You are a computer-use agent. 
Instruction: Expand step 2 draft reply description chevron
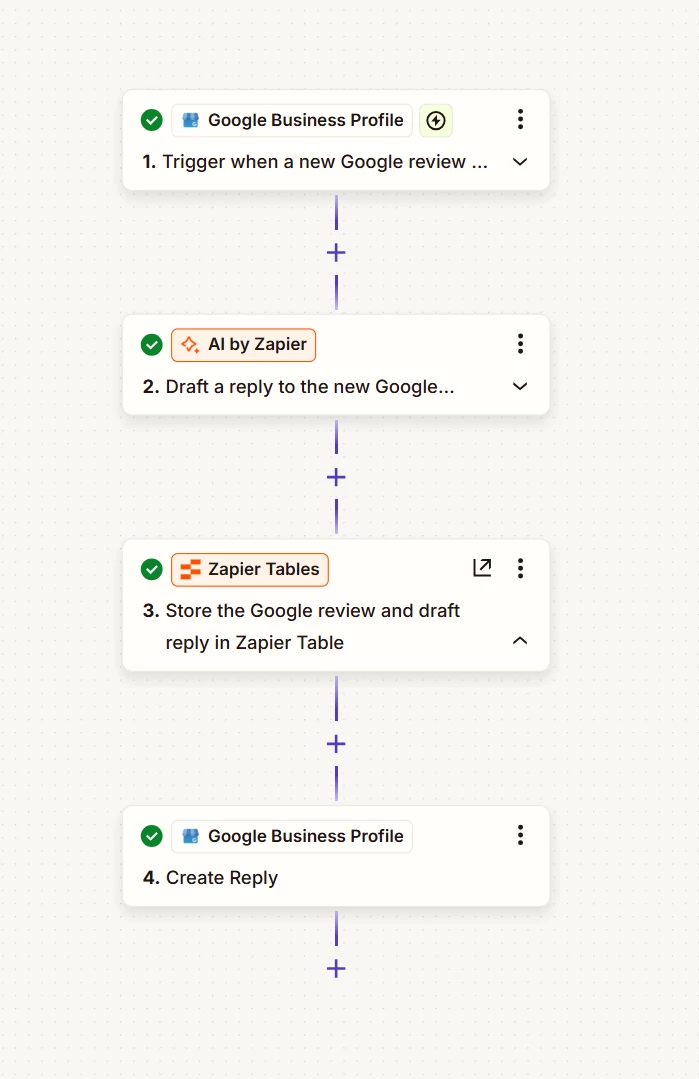pos(520,386)
